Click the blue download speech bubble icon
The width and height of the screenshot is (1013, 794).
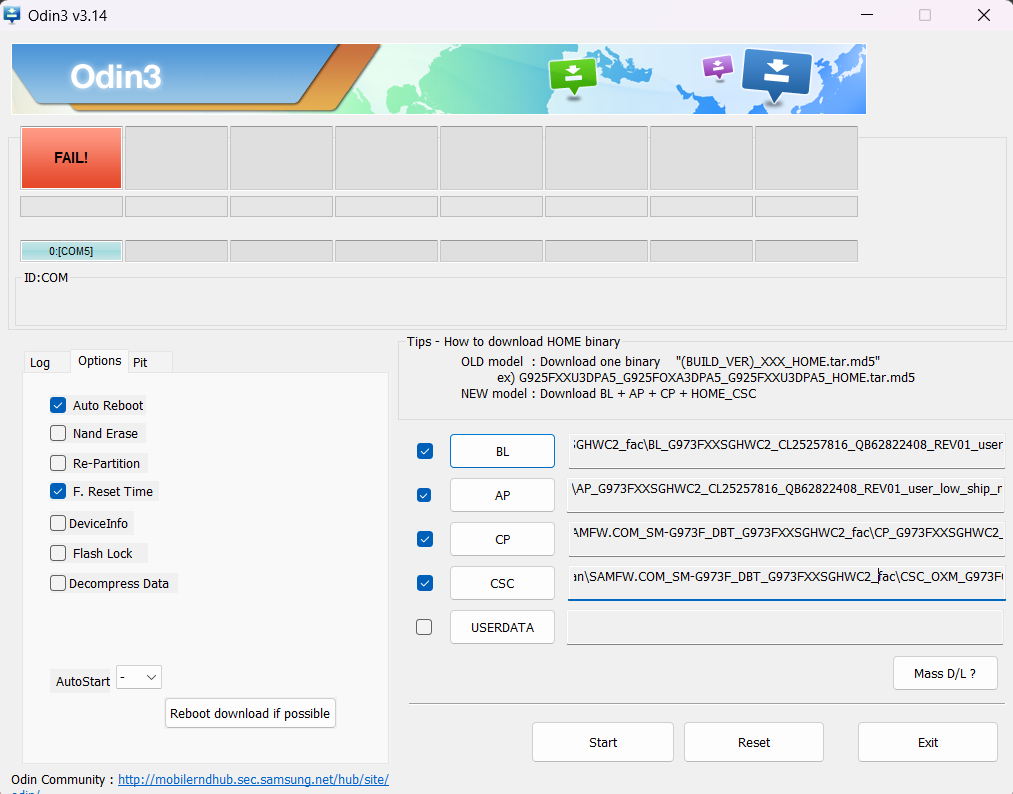click(776, 73)
